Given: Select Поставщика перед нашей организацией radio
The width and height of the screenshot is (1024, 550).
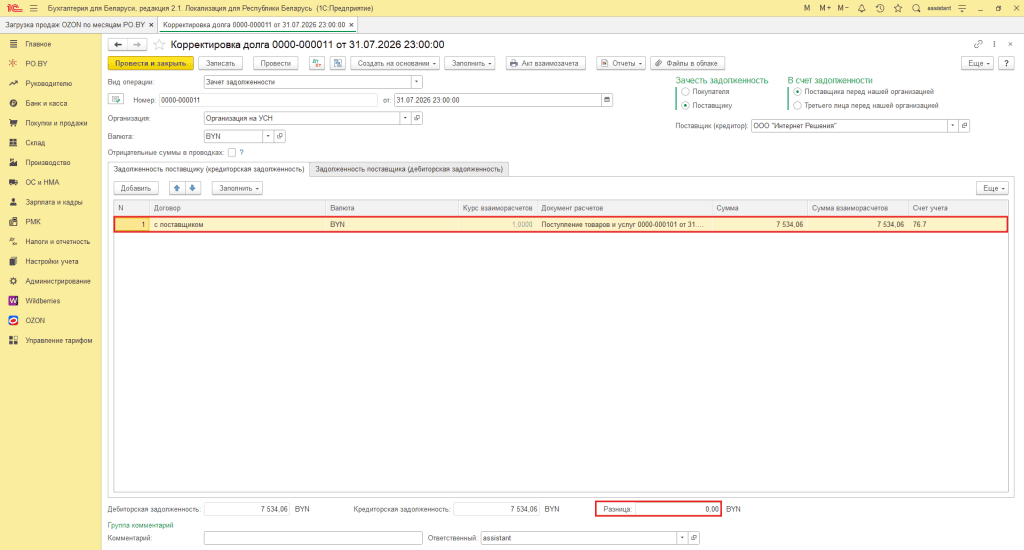Looking at the screenshot, I should [x=797, y=91].
